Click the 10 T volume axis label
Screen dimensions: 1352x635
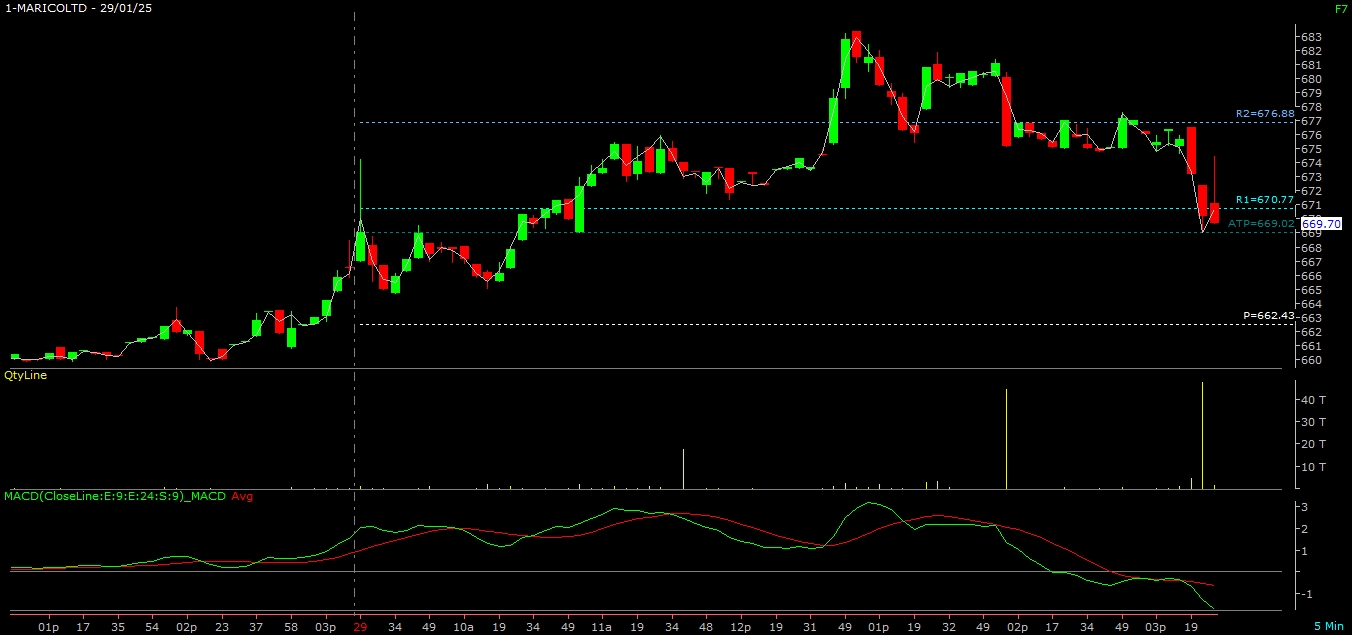(1312, 467)
